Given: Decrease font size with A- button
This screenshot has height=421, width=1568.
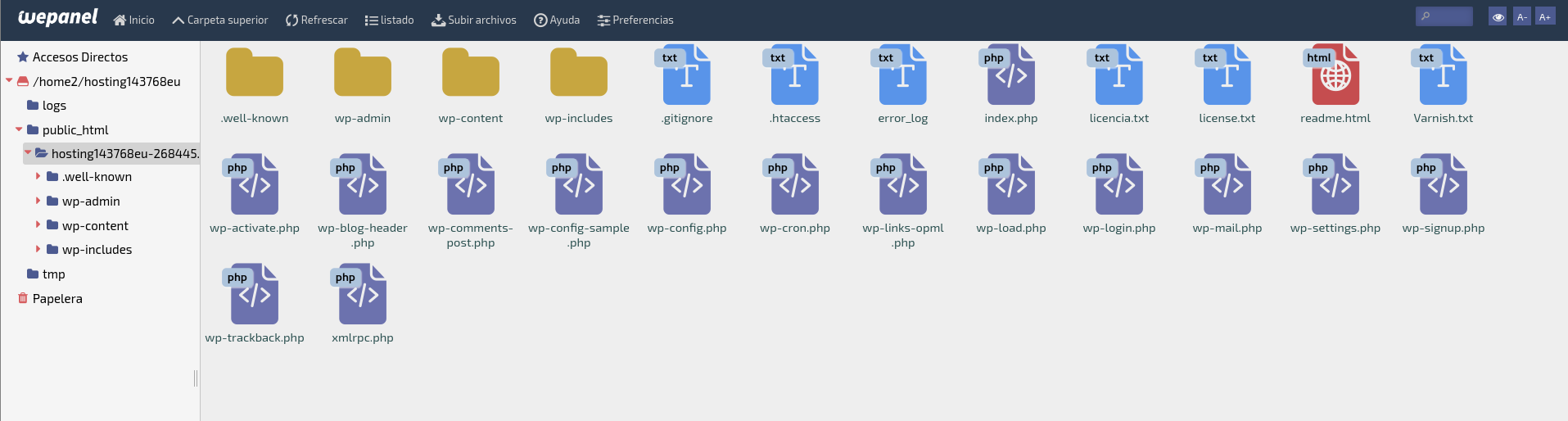Looking at the screenshot, I should pyautogui.click(x=1522, y=16).
